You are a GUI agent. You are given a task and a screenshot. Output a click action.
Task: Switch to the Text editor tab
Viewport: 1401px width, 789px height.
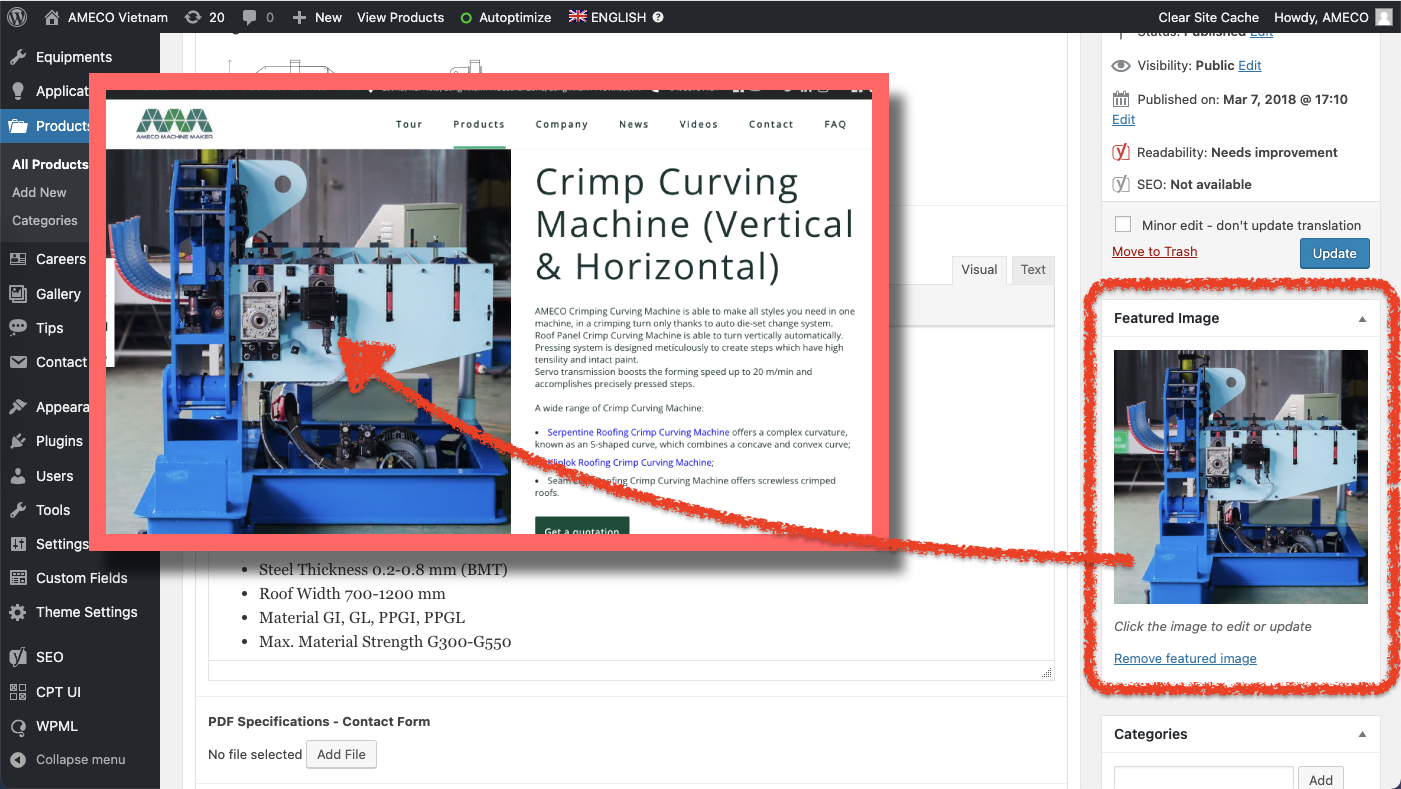tap(1033, 270)
